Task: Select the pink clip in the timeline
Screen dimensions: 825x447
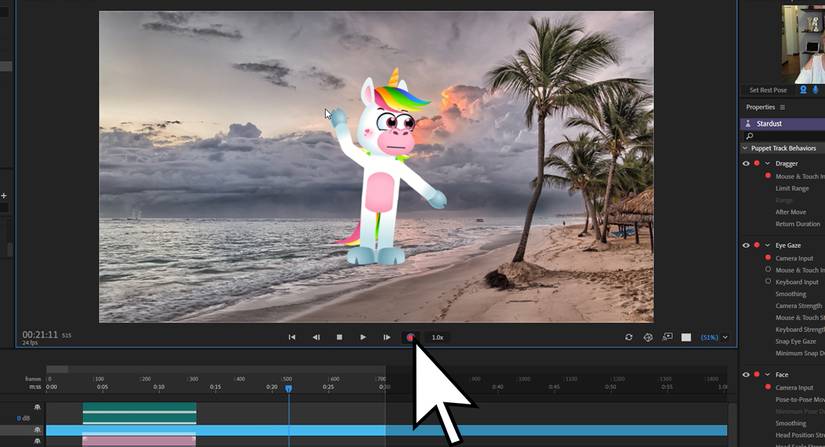Action: click(139, 441)
